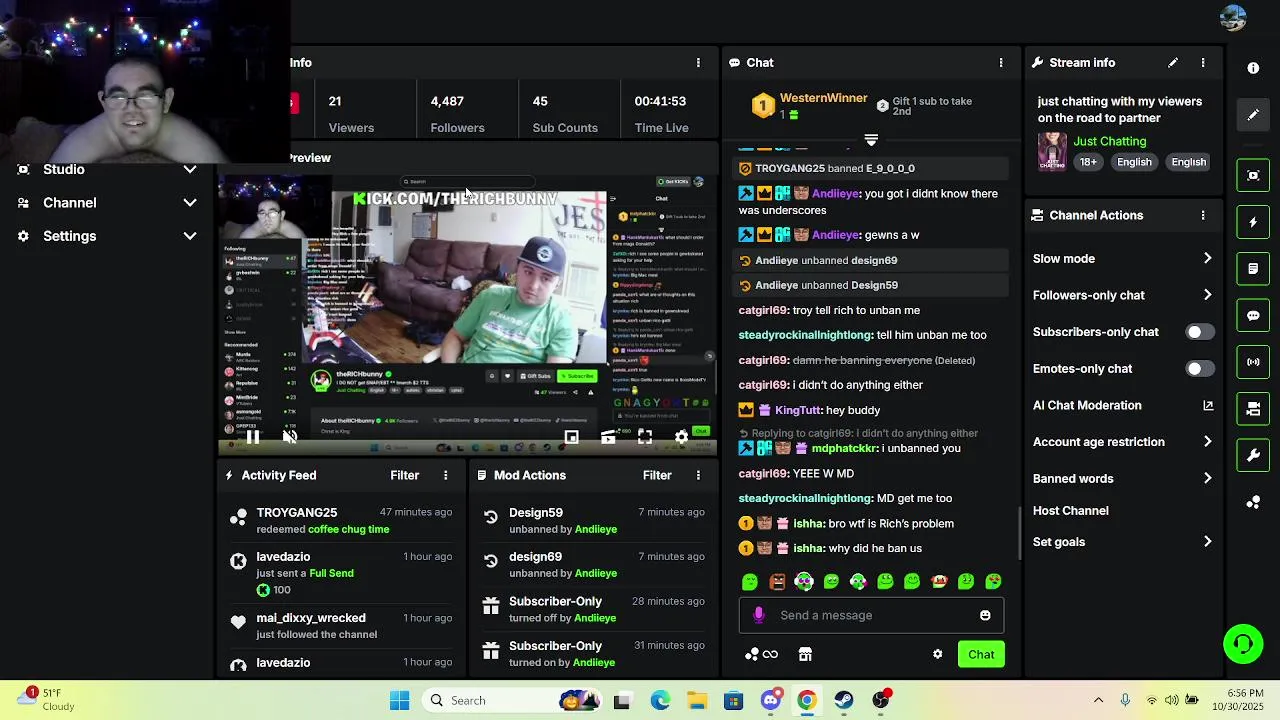This screenshot has width=1280, height=720.
Task: Click the purple microphone icon in chat box
Action: pos(759,615)
